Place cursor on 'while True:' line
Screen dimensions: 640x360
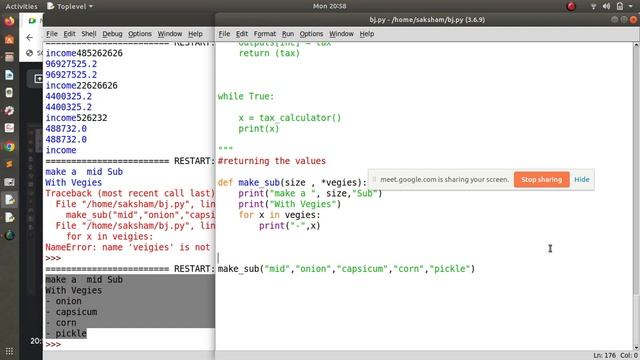tap(246, 96)
